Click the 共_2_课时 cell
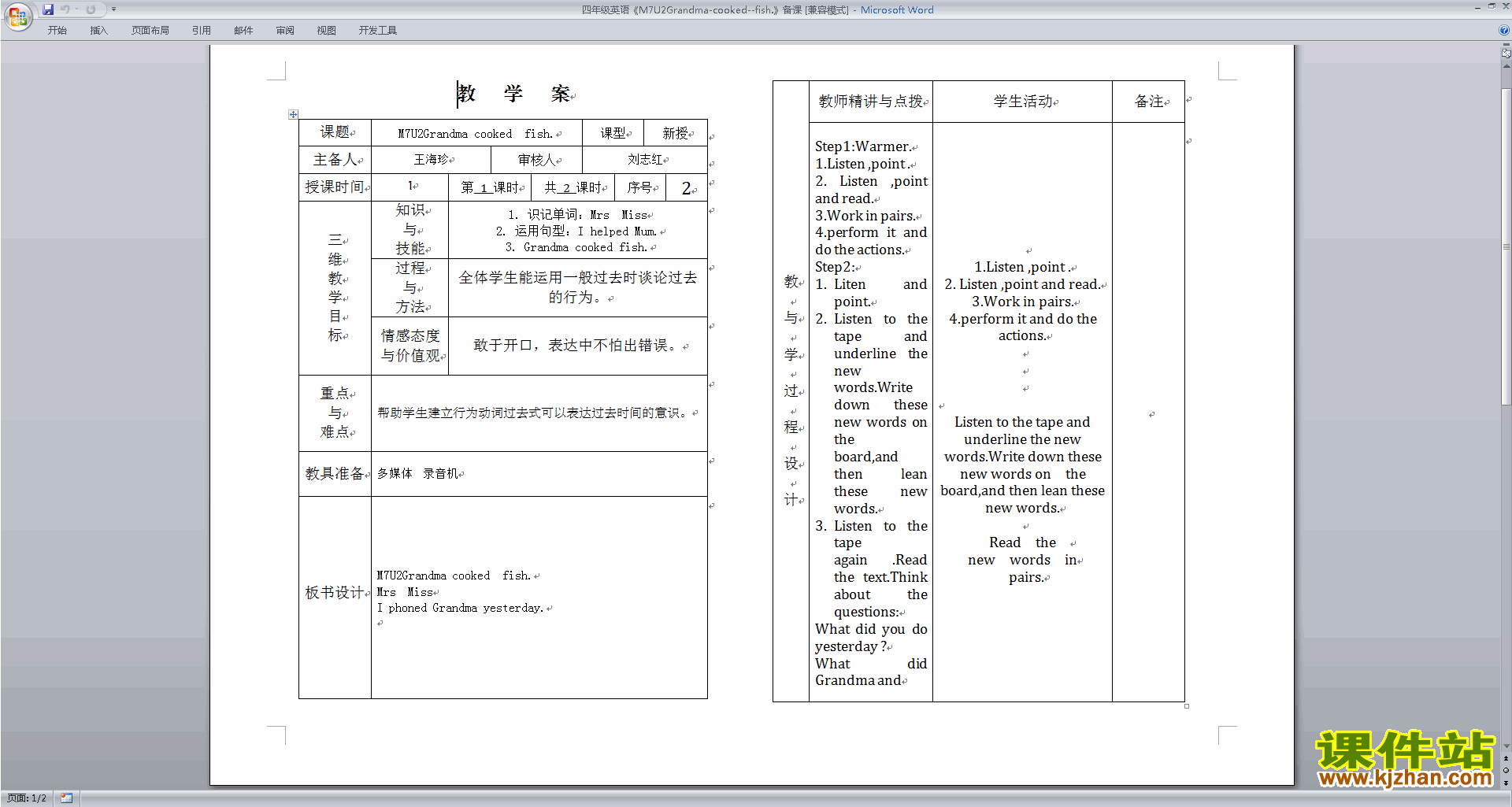Screen dimensions: 1512x807 click(574, 187)
